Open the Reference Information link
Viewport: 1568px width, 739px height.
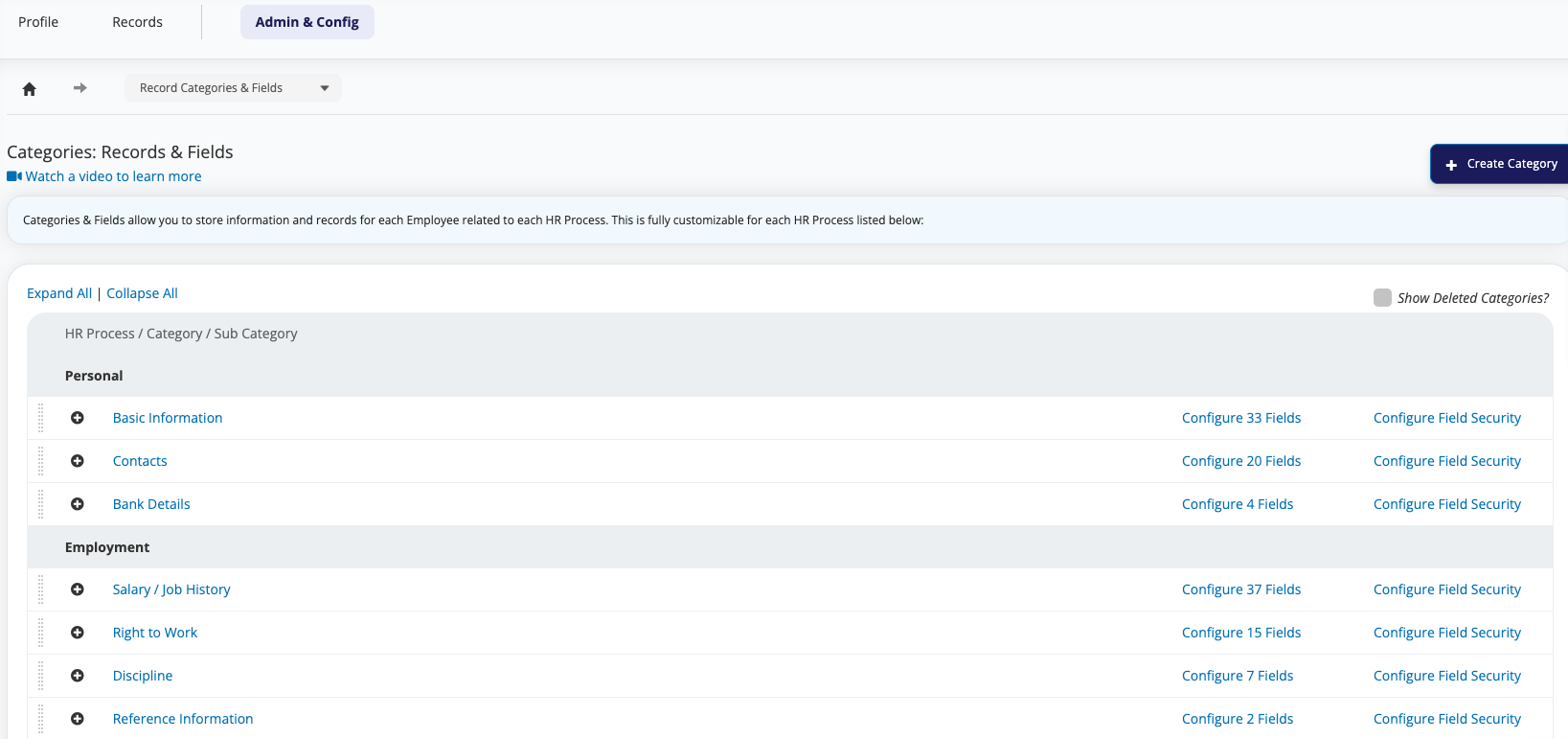(x=183, y=719)
